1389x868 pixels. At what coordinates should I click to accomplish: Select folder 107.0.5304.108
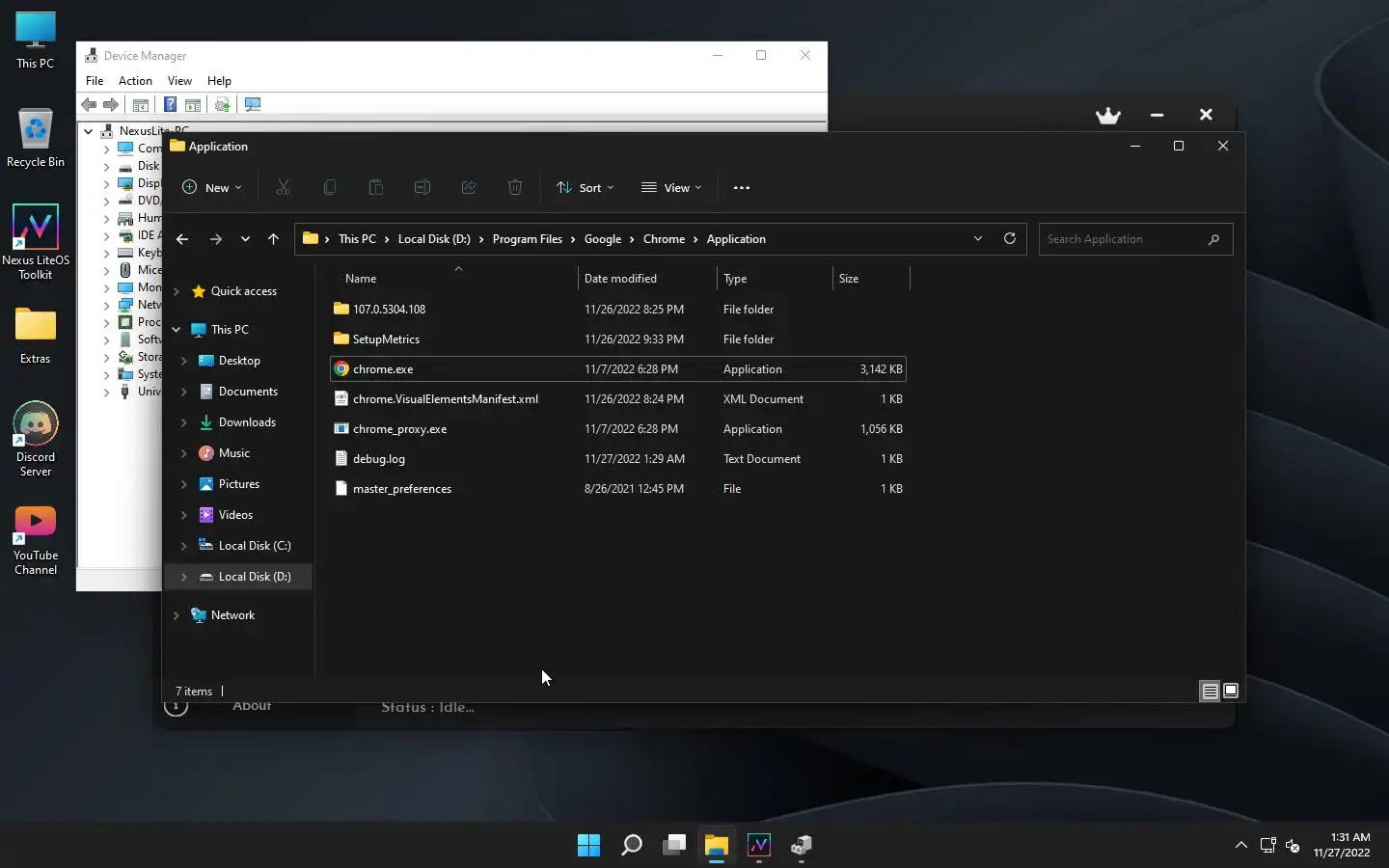pos(617,310)
